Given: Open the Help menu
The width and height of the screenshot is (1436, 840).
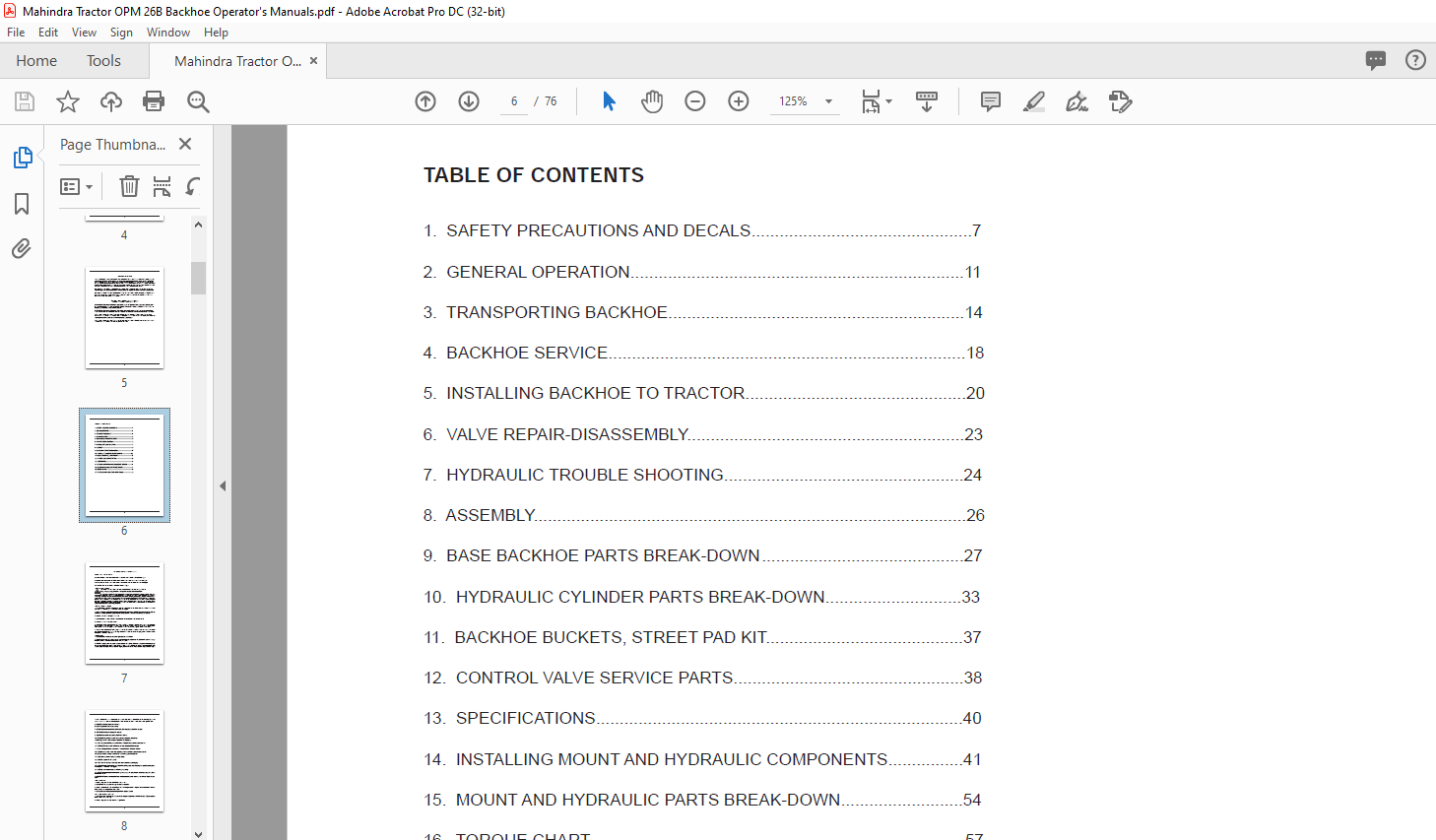Looking at the screenshot, I should (216, 32).
